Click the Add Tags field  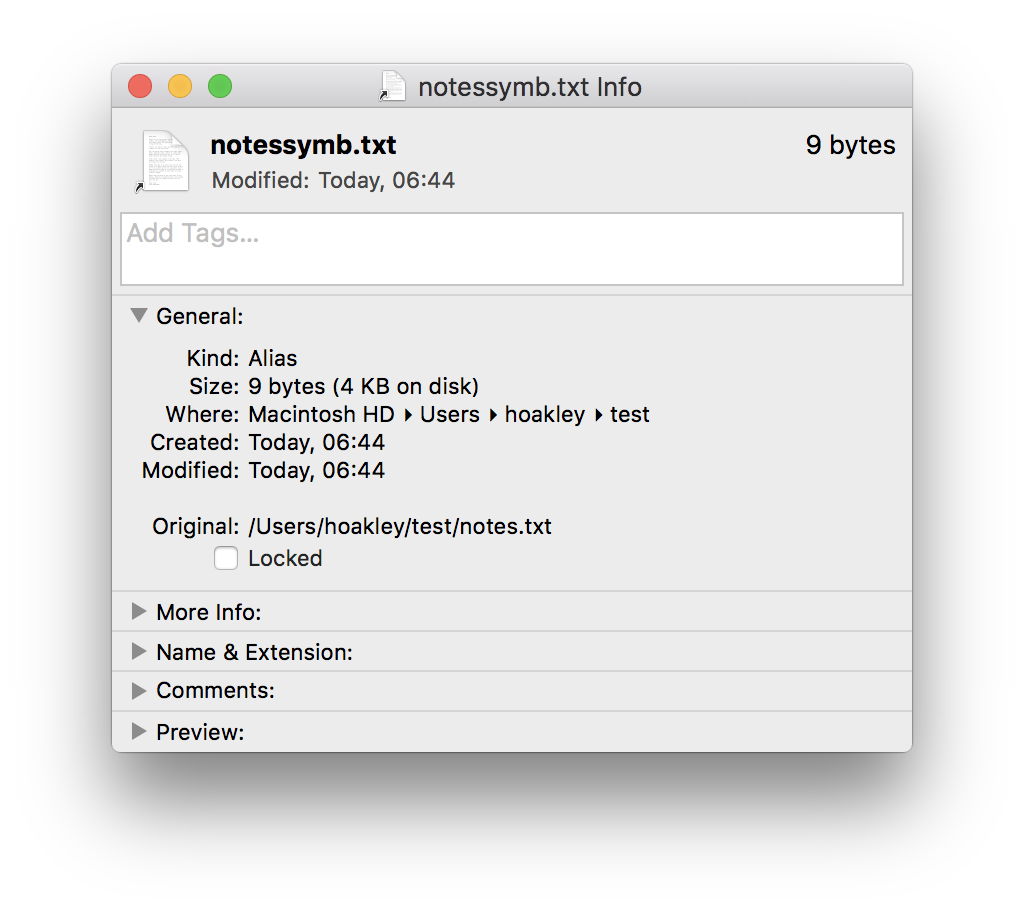coord(511,248)
